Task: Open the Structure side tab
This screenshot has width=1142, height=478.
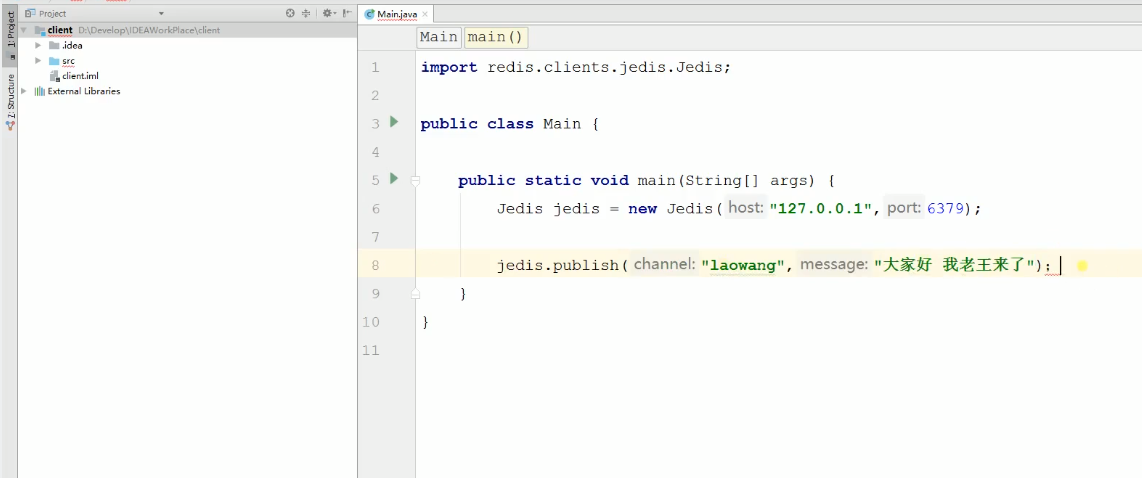Action: (10, 102)
